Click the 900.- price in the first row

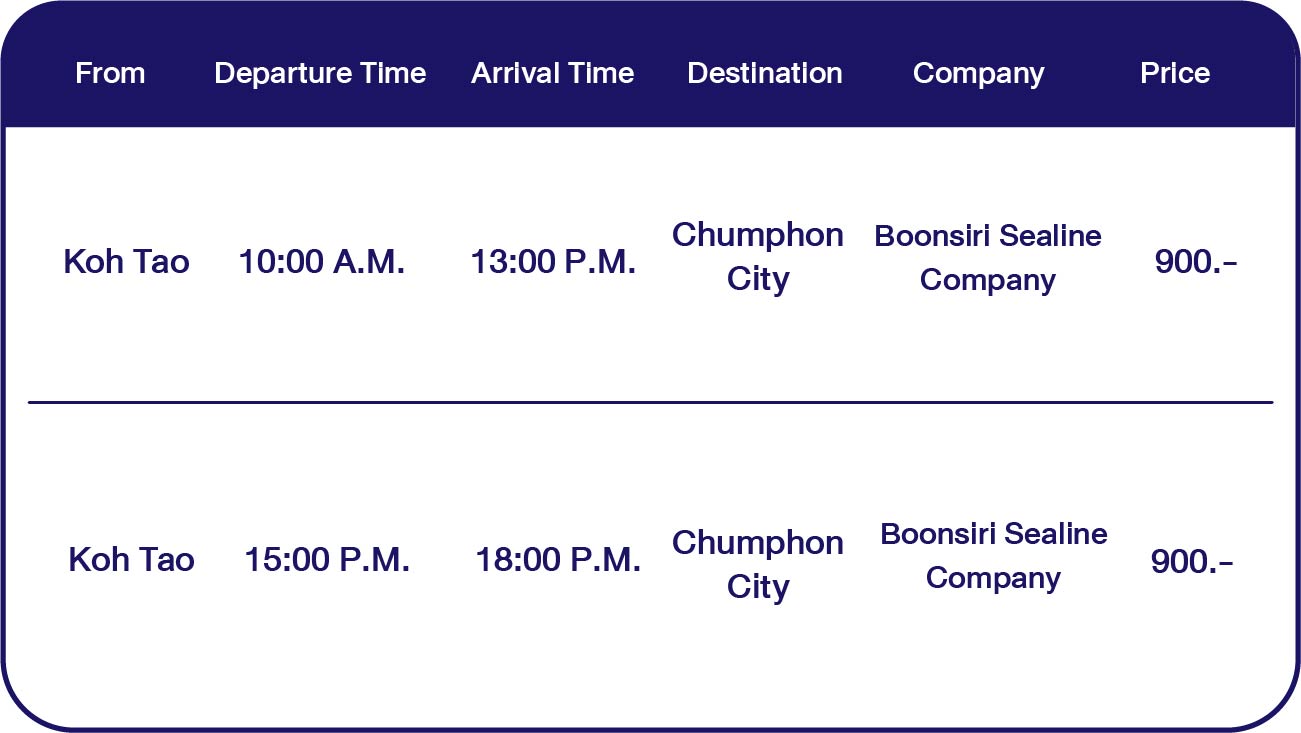[1196, 262]
